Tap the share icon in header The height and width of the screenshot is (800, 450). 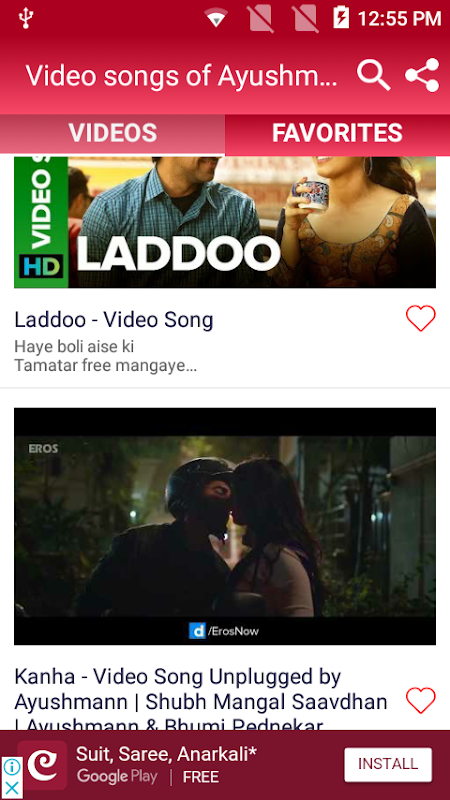(x=422, y=75)
